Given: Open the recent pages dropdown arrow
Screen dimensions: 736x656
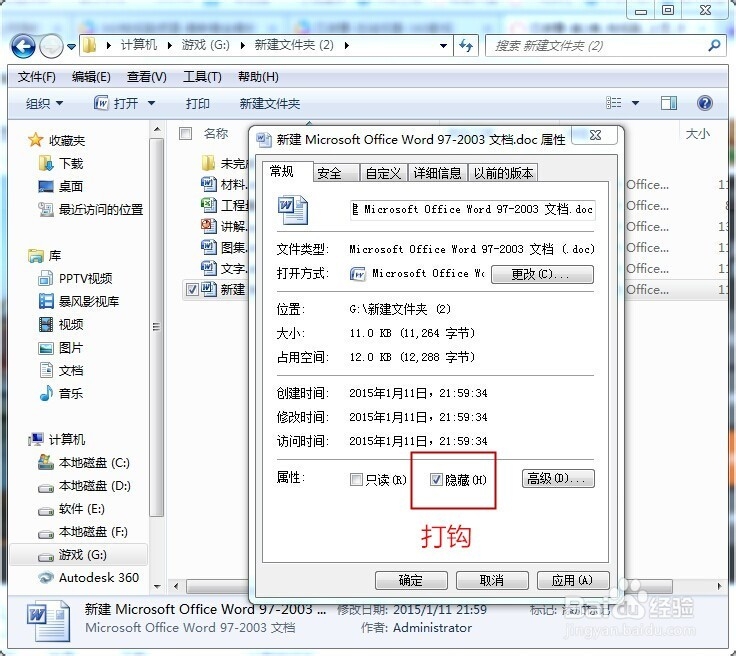Looking at the screenshot, I should point(71,46).
